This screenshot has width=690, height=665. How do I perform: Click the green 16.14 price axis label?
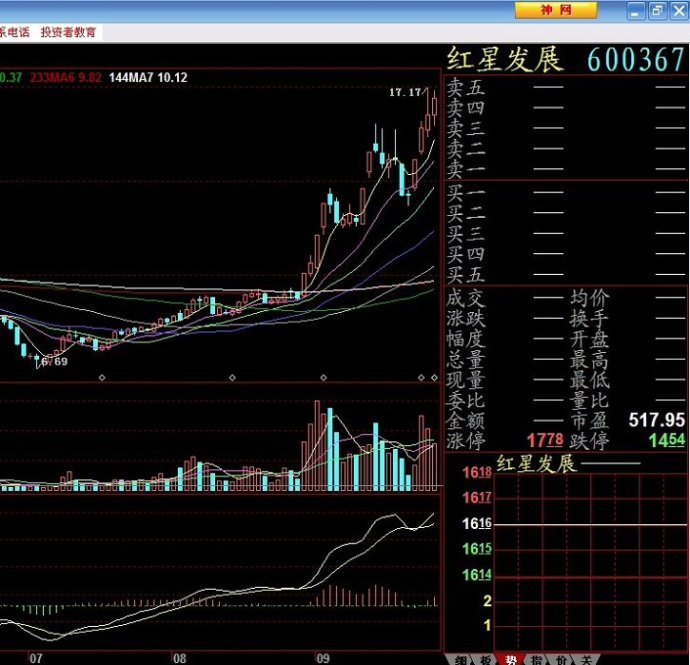coord(477,575)
